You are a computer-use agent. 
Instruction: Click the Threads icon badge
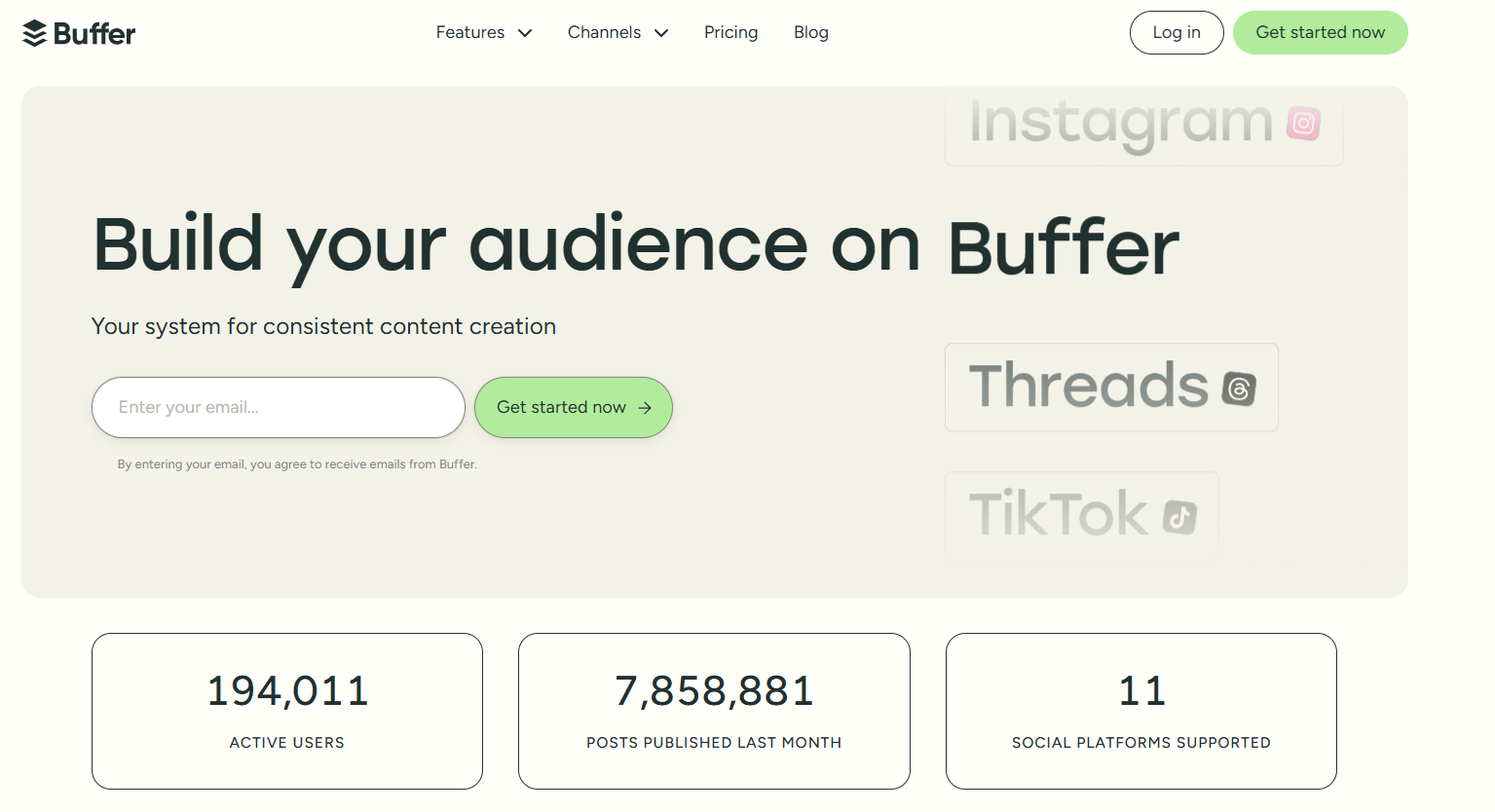coord(1239,388)
